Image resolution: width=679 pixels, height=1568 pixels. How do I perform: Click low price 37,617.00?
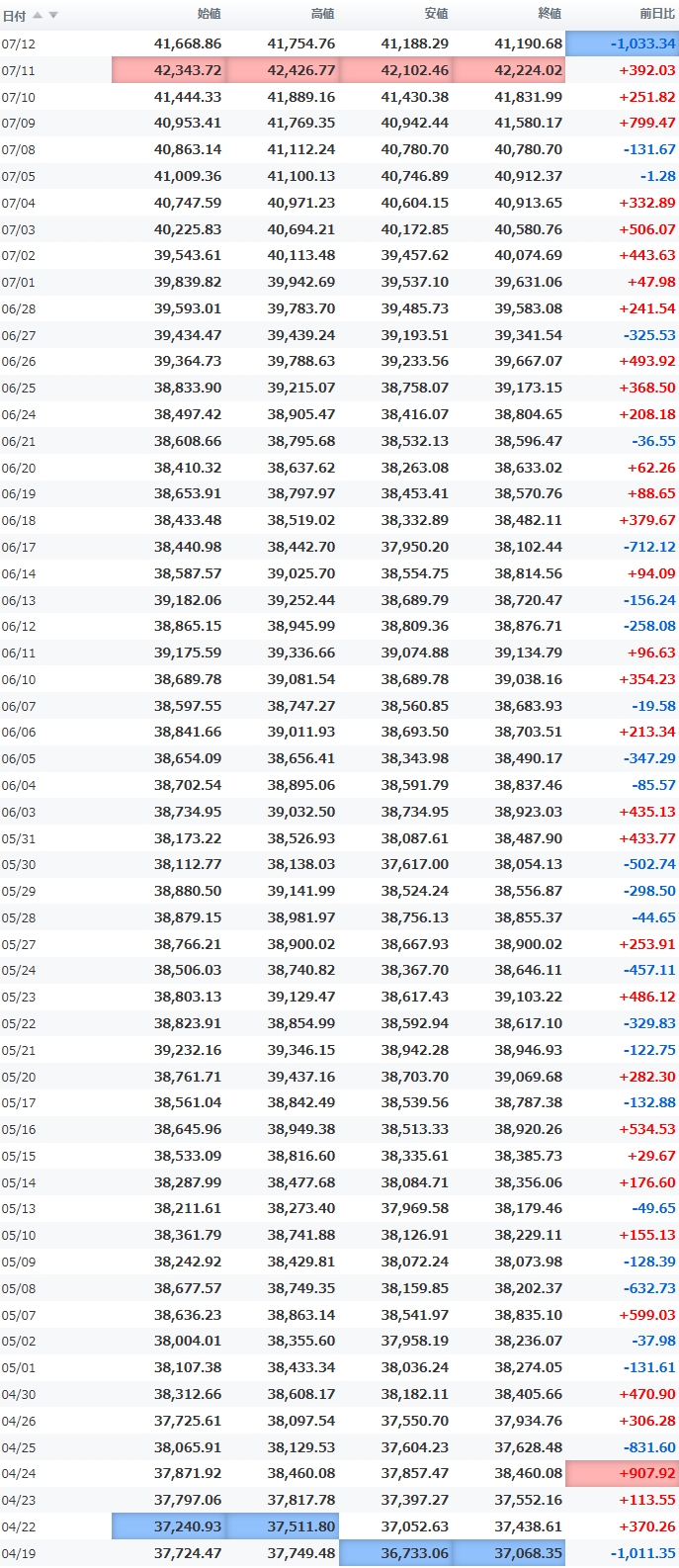click(x=415, y=864)
